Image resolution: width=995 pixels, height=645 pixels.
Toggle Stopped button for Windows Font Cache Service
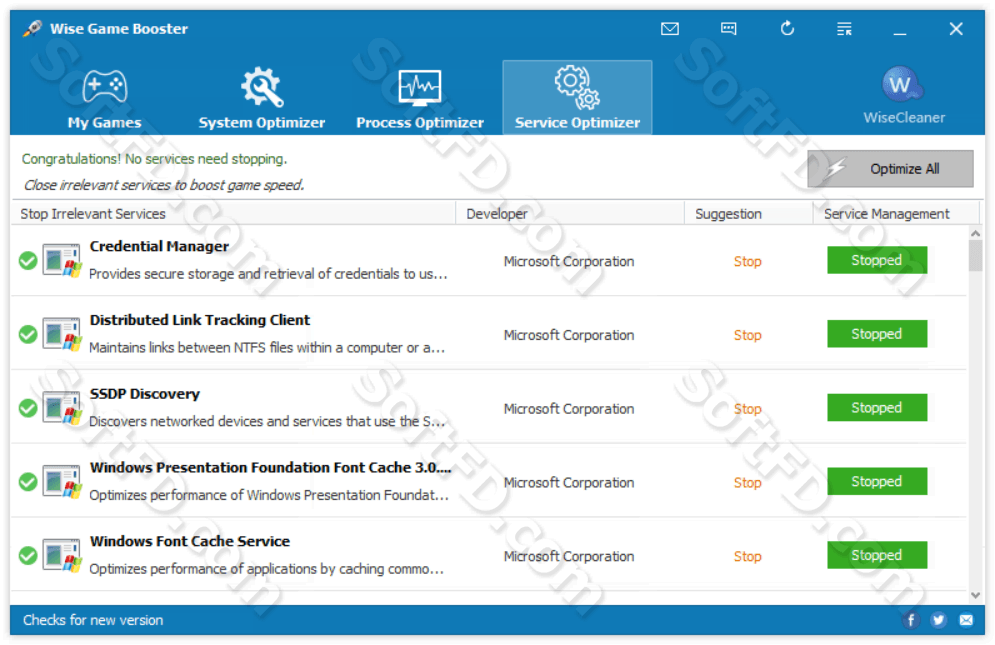point(877,555)
